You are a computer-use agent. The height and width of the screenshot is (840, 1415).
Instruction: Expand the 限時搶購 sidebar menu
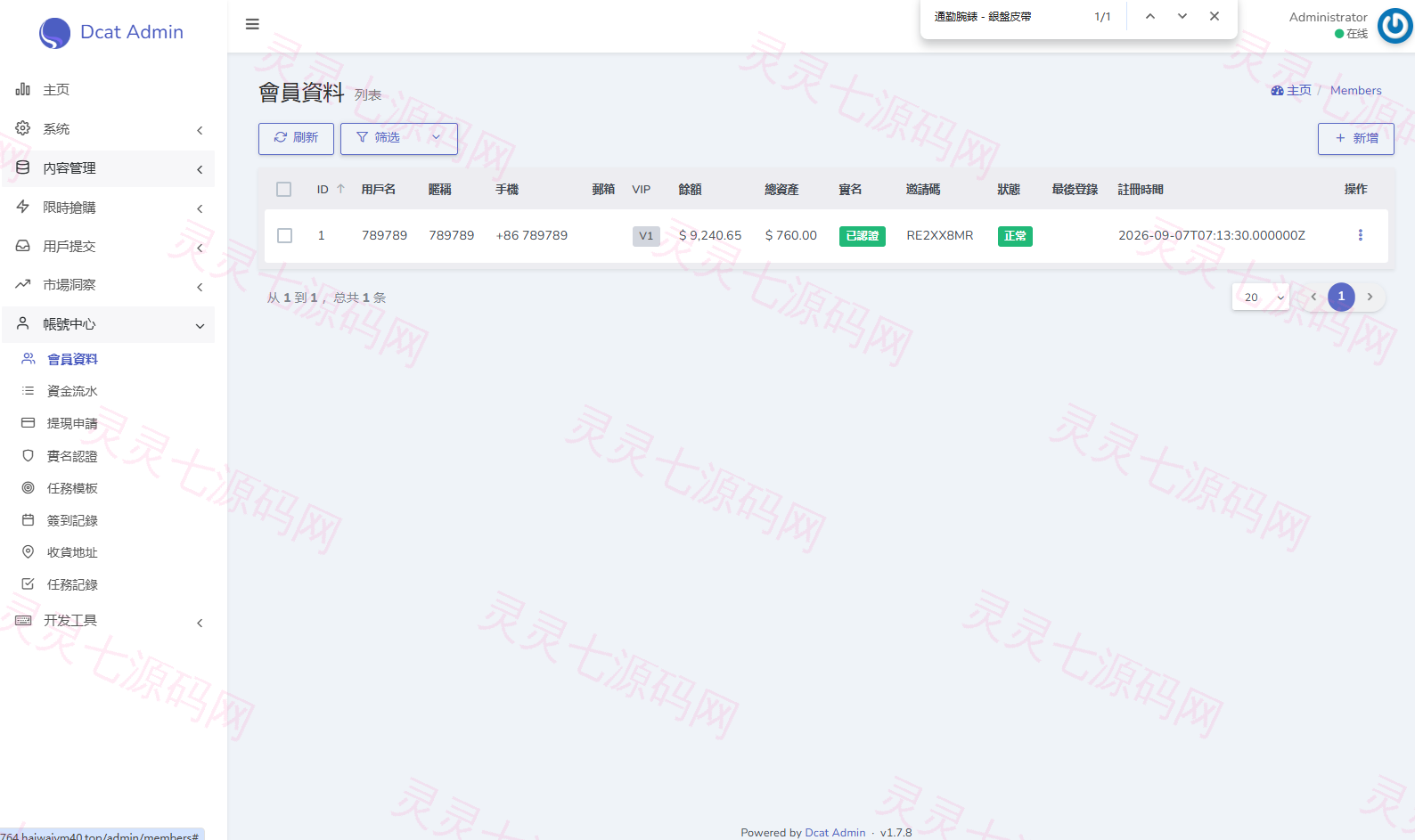tap(109, 208)
